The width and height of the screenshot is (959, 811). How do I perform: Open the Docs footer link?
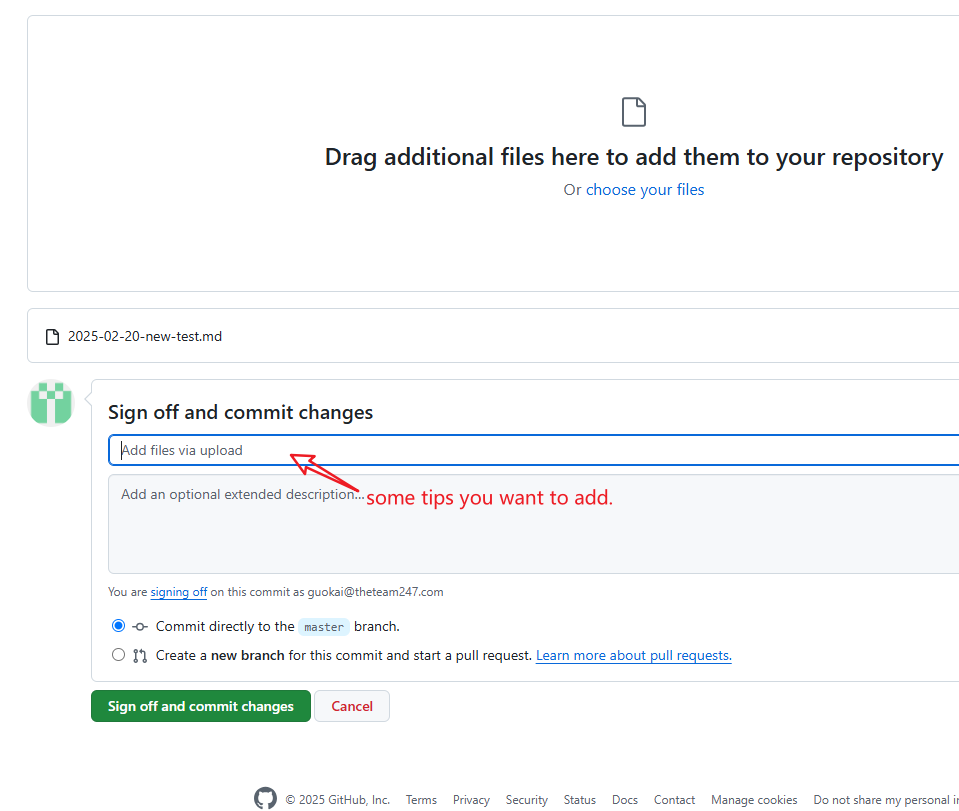coord(624,799)
